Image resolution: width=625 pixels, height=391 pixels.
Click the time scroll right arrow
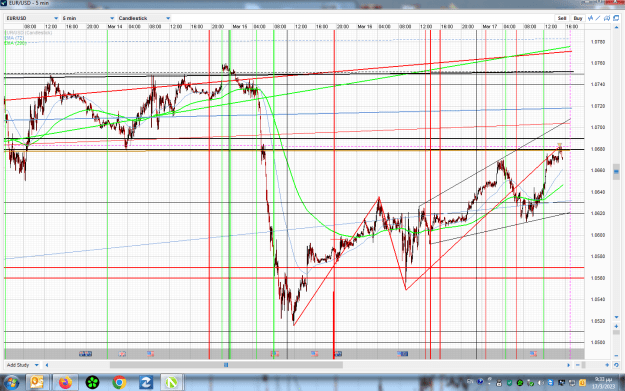coord(568,365)
